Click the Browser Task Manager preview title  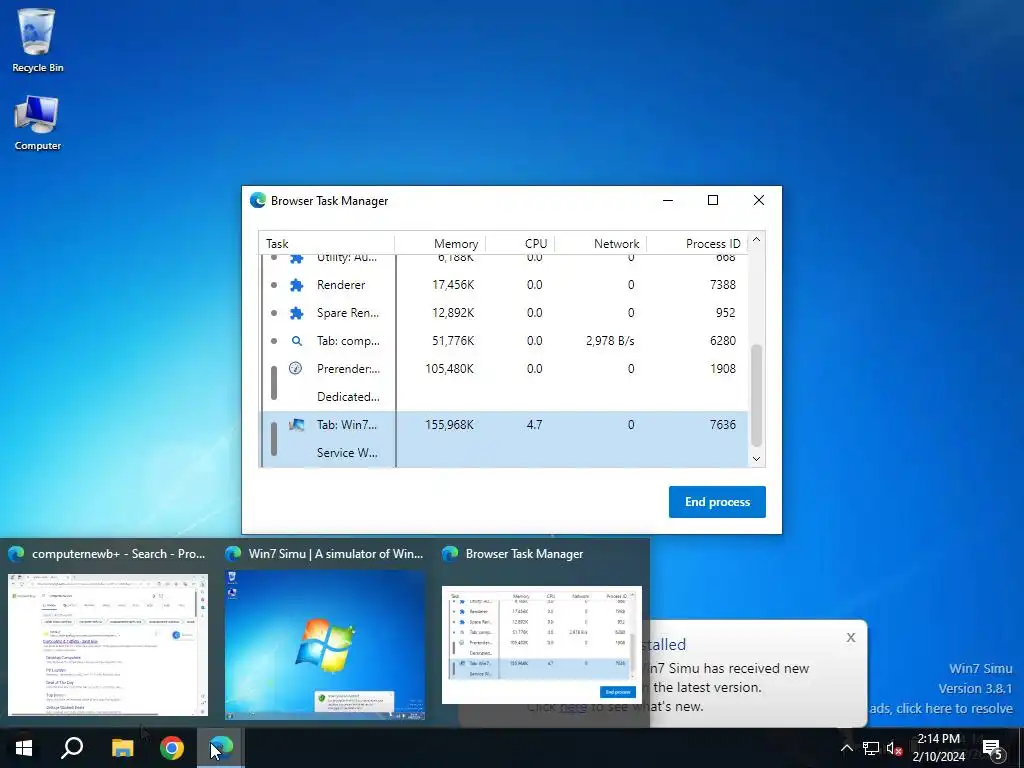click(x=524, y=554)
